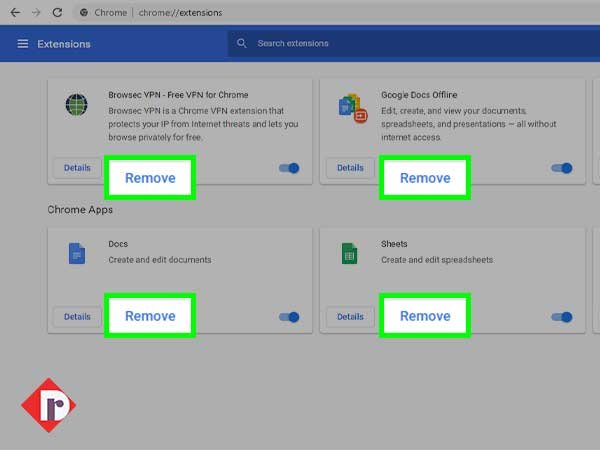600x450 pixels.
Task: Toggle off the Docs app
Action: [289, 317]
